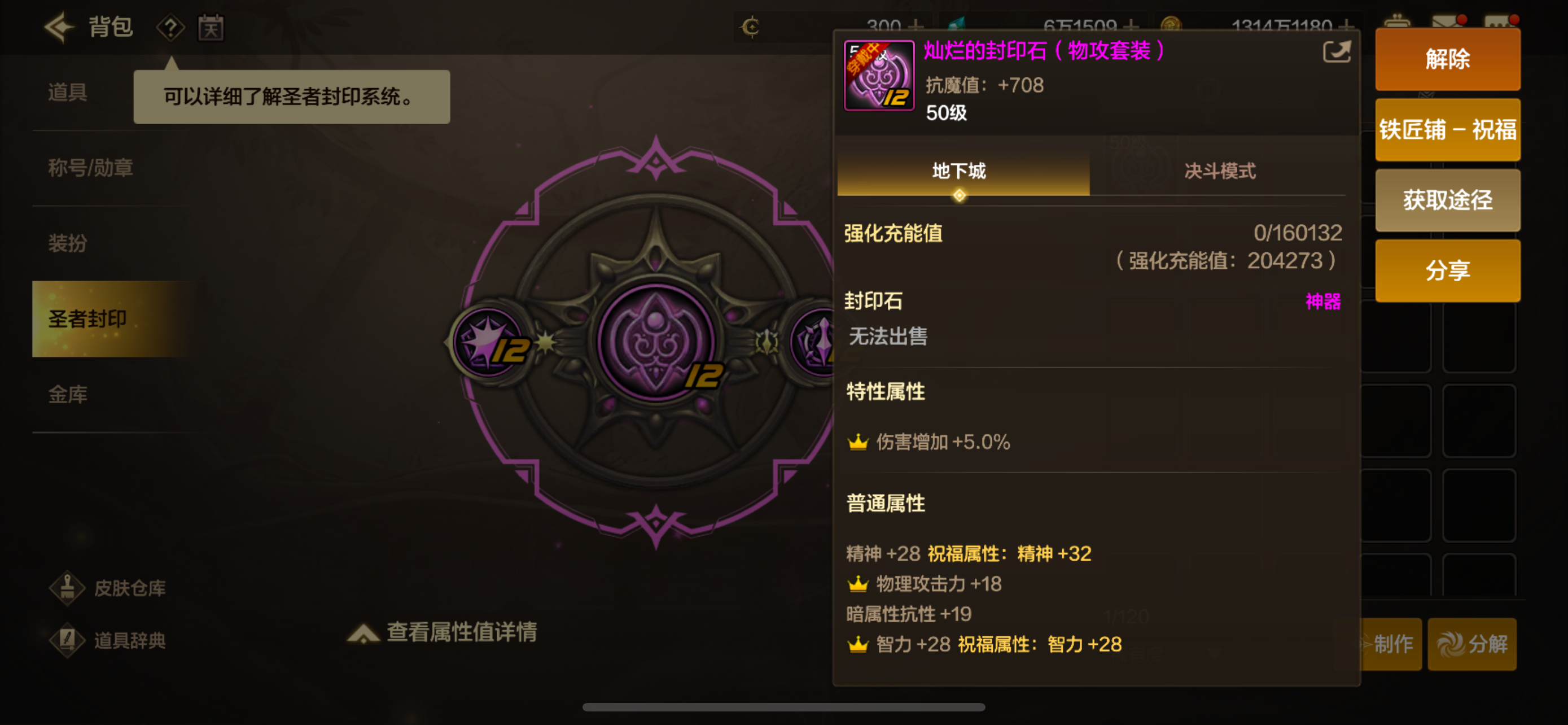Open 装扮 category in sidebar
This screenshot has height=725, width=1568.
68,243
